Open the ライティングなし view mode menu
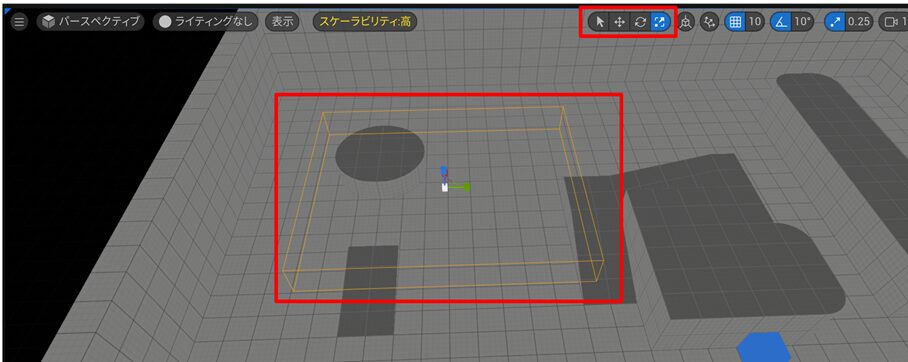The image size is (908, 362). point(206,22)
